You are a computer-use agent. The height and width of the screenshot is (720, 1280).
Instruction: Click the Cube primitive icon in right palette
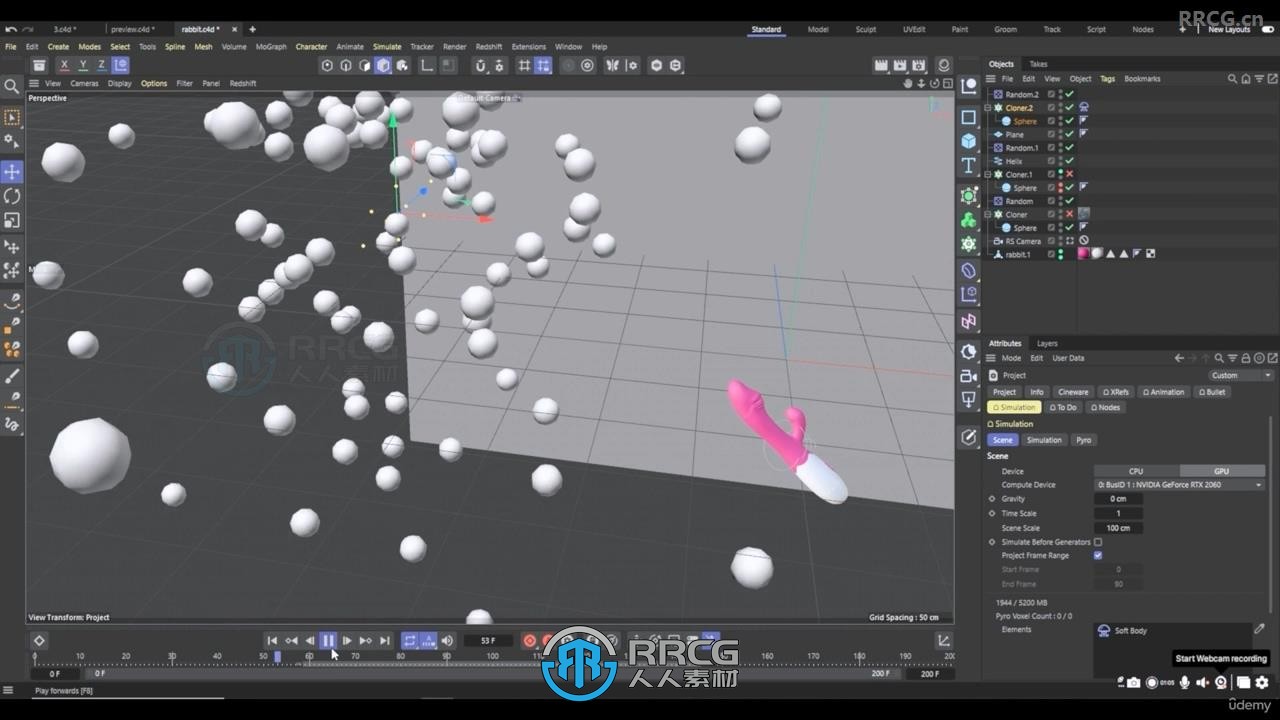pos(968,141)
